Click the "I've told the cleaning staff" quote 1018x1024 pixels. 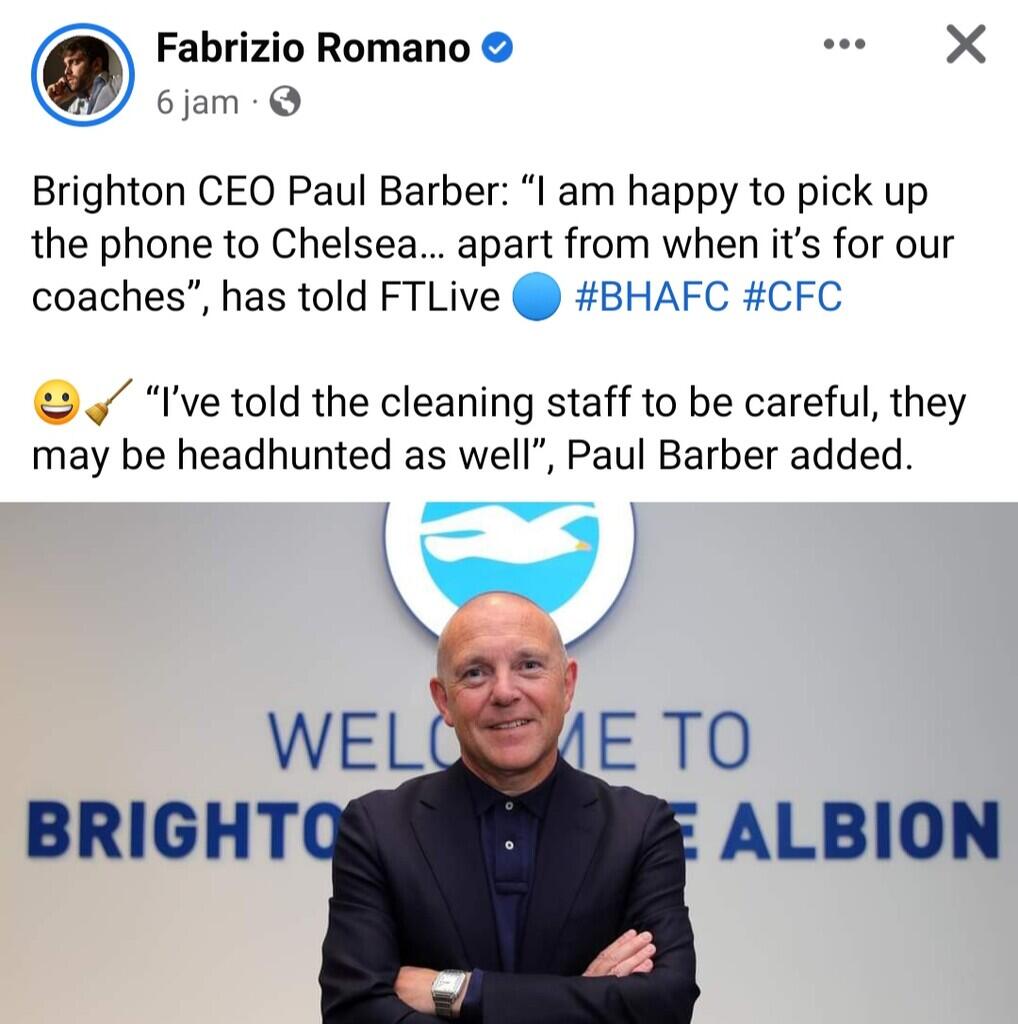(x=499, y=428)
